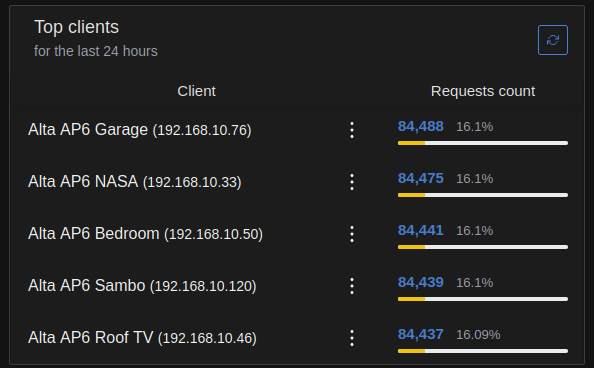Click the 84,437 requests count link
Image resolution: width=594 pixels, height=368 pixels.
[x=420, y=334]
